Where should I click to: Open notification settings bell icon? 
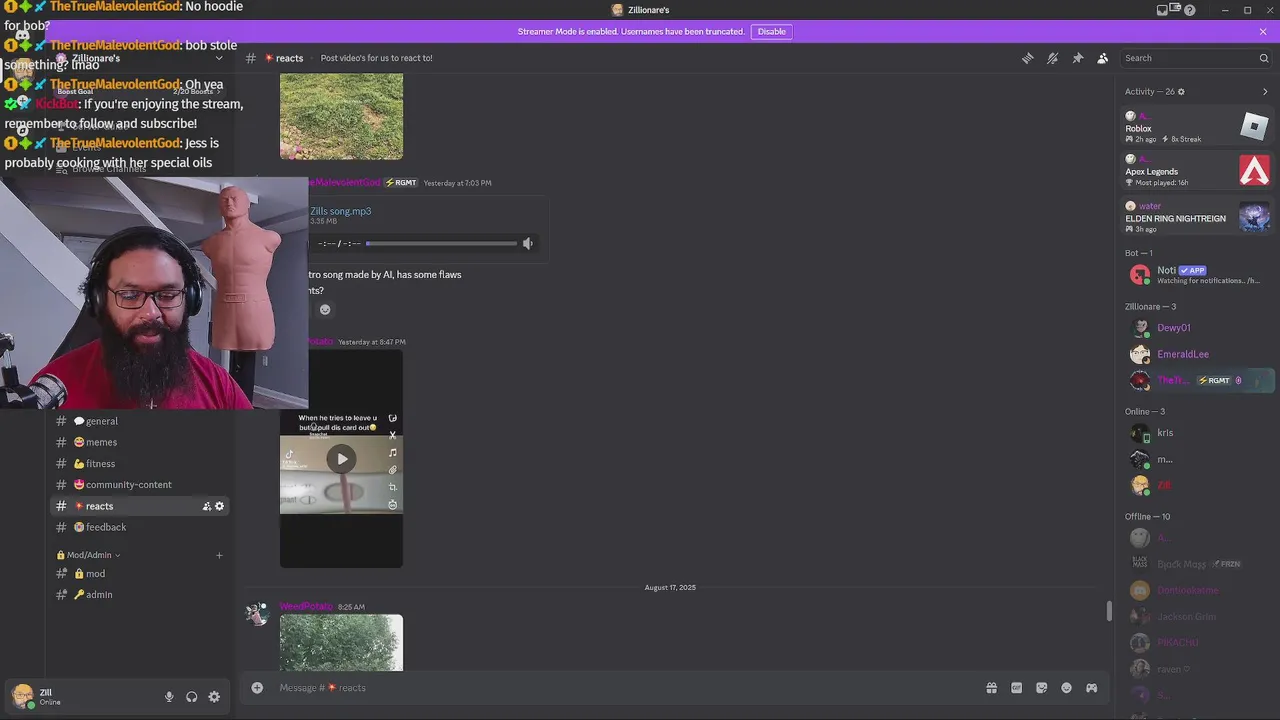[x=1052, y=58]
